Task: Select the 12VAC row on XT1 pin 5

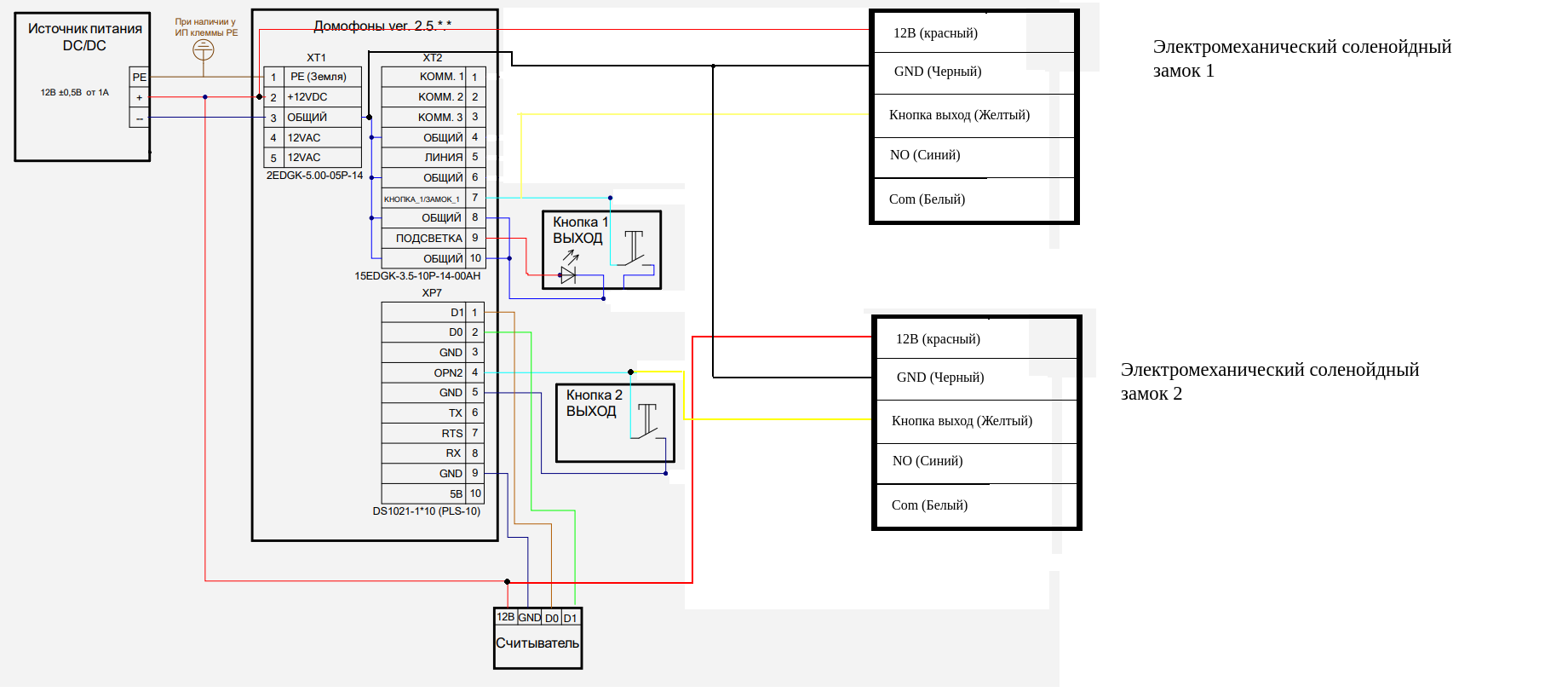Action: [313, 158]
